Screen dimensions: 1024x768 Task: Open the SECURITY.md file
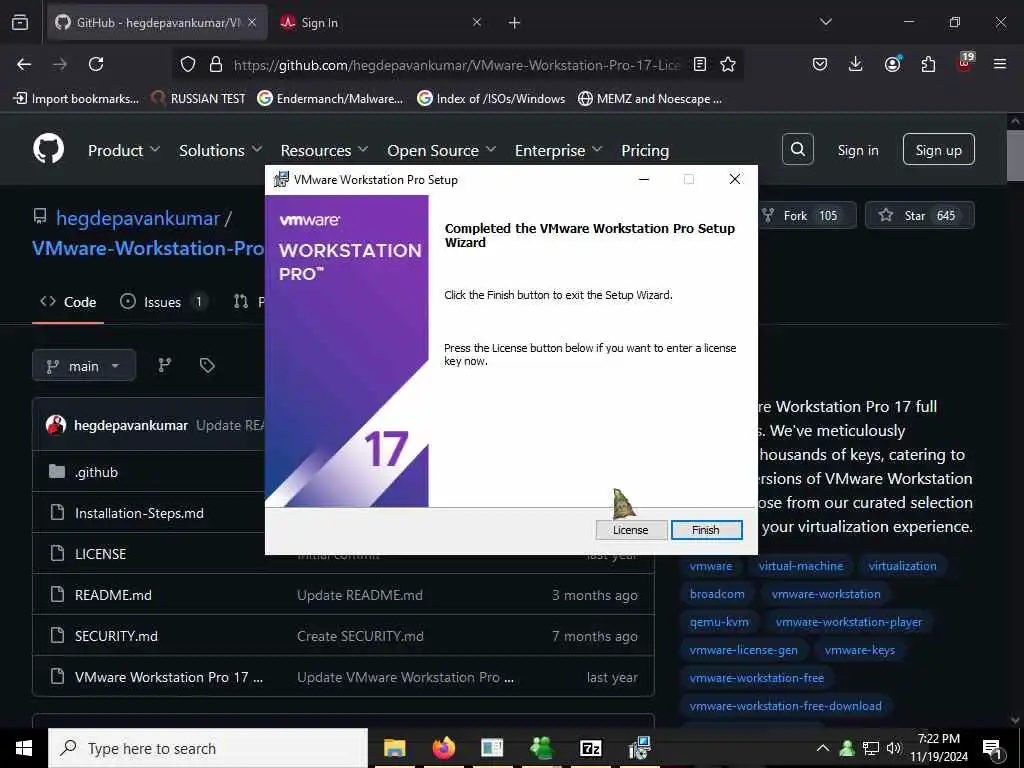click(x=116, y=636)
